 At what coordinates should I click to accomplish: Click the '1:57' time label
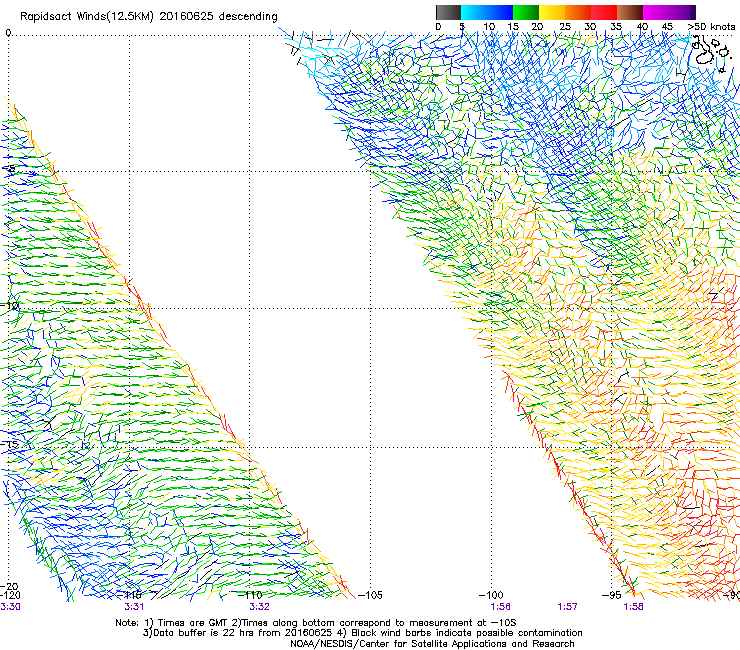[567, 607]
